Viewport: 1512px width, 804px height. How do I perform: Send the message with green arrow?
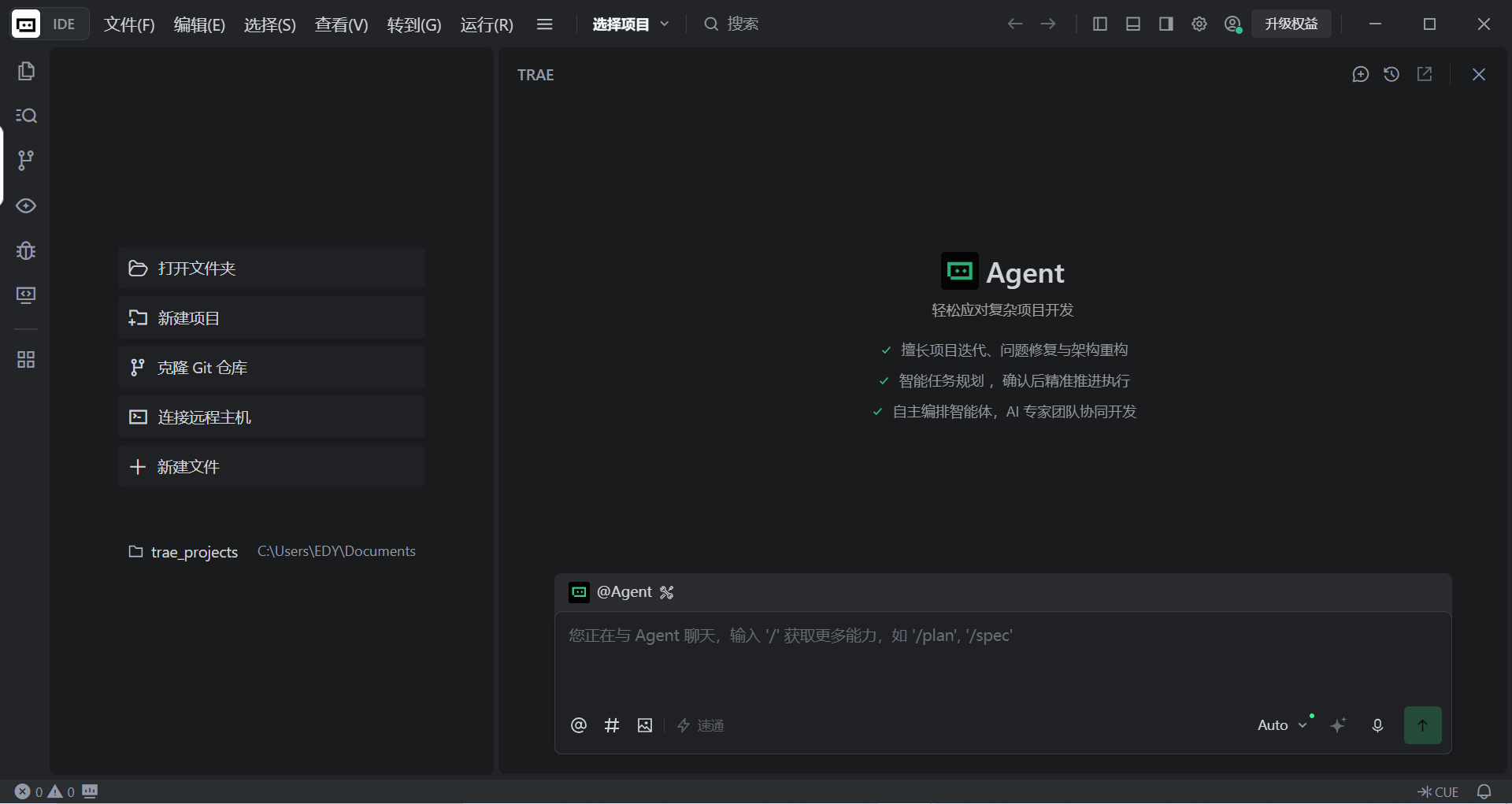point(1423,725)
